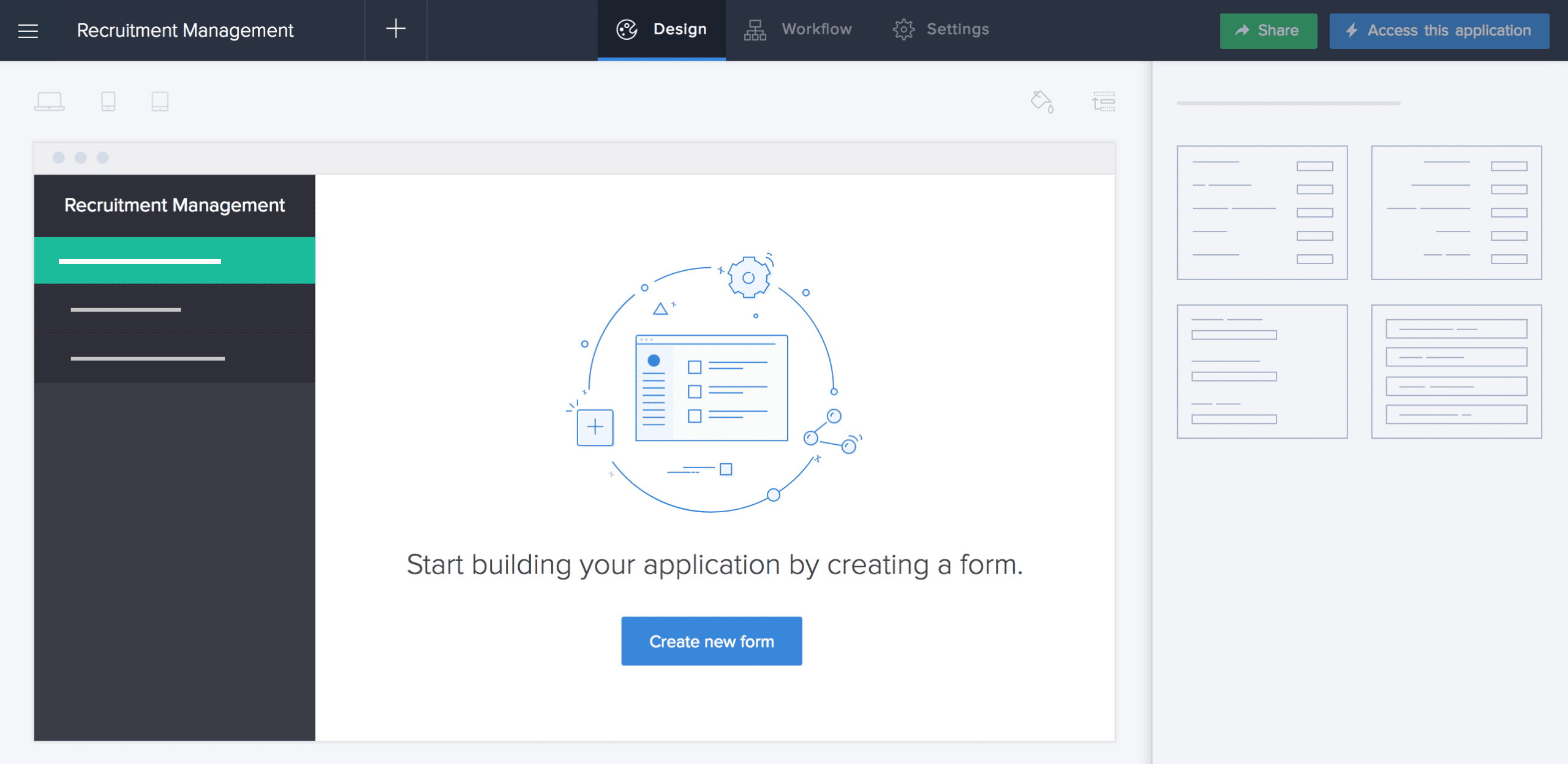Screen dimensions: 1568x764
Task: Choose the top-left form layout thumbnail
Action: (x=1262, y=213)
